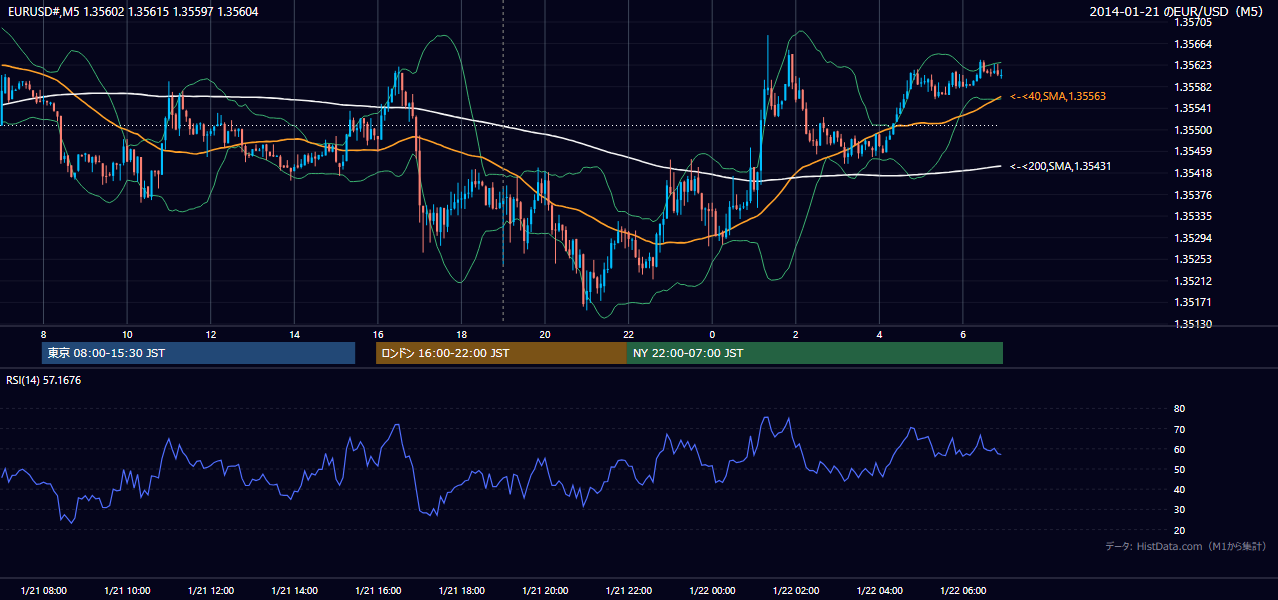Click RSI scale level 70
The width and height of the screenshot is (1278, 600).
pos(1180,429)
